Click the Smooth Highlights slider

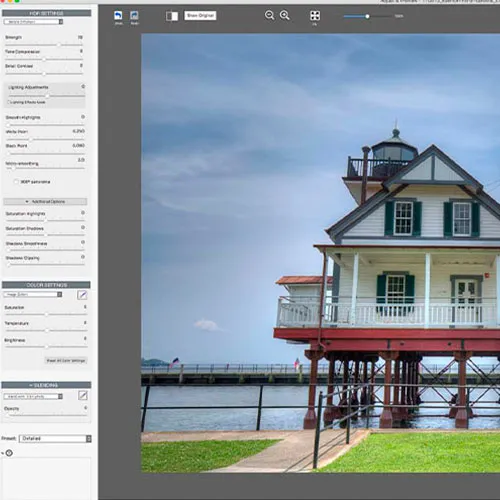click(45, 125)
